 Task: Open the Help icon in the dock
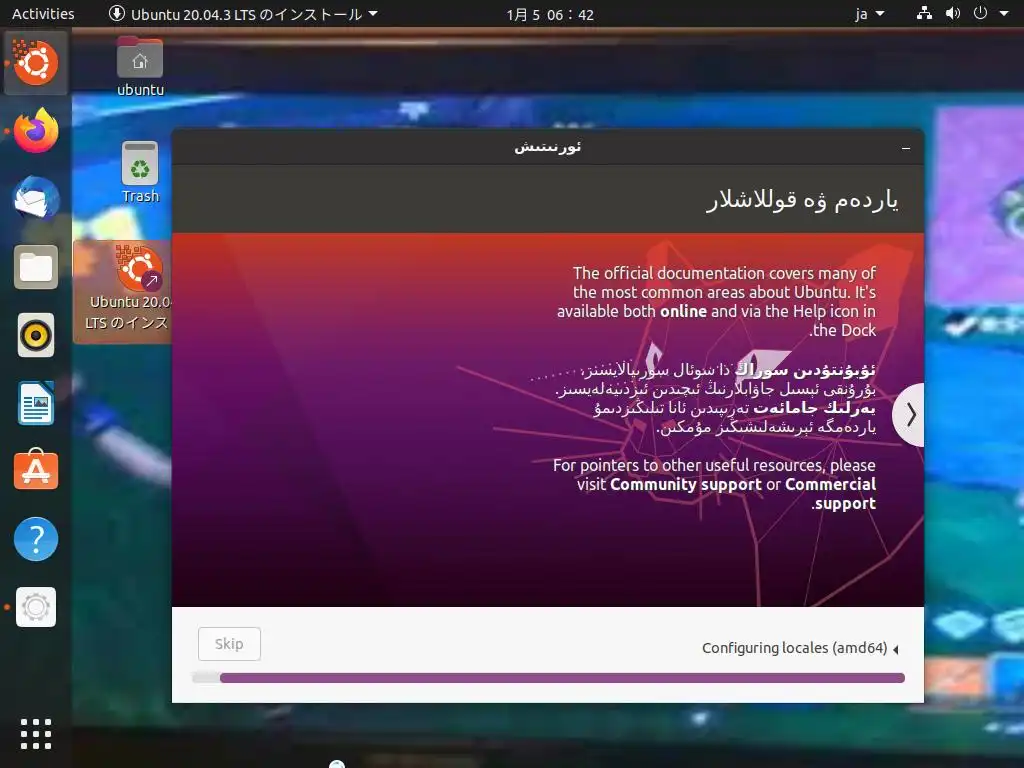[36, 539]
